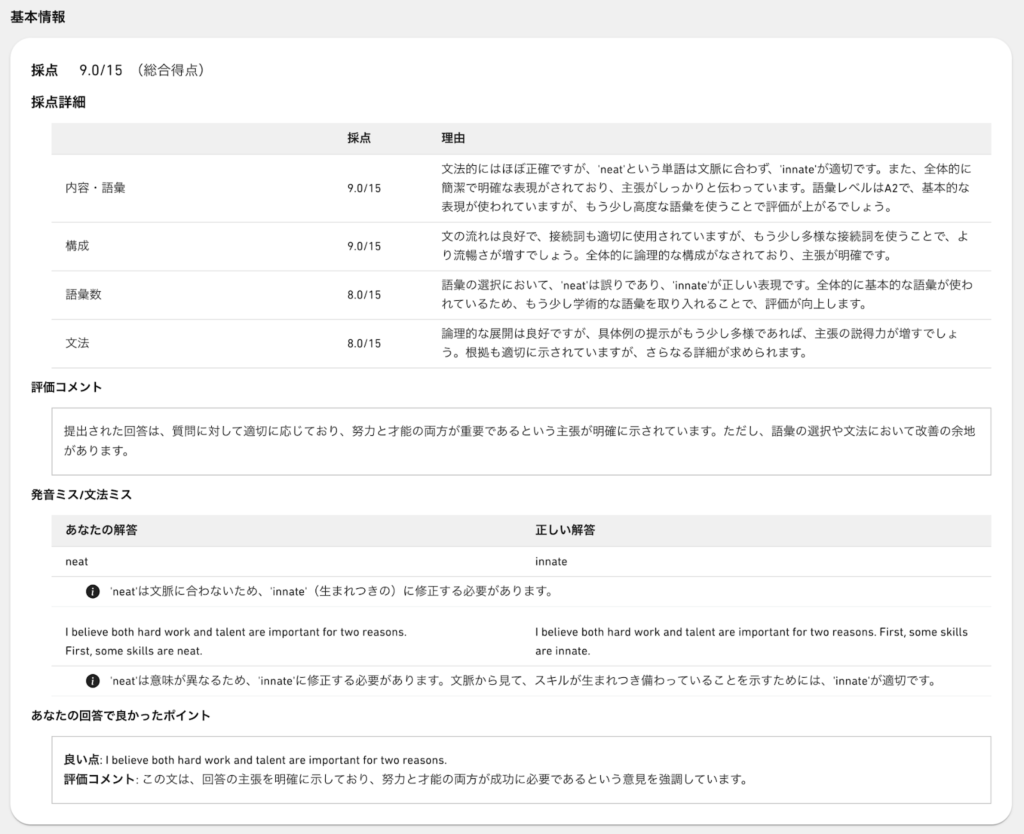Click the '文法' row label in table
The width and height of the screenshot is (1024, 834).
click(77, 343)
